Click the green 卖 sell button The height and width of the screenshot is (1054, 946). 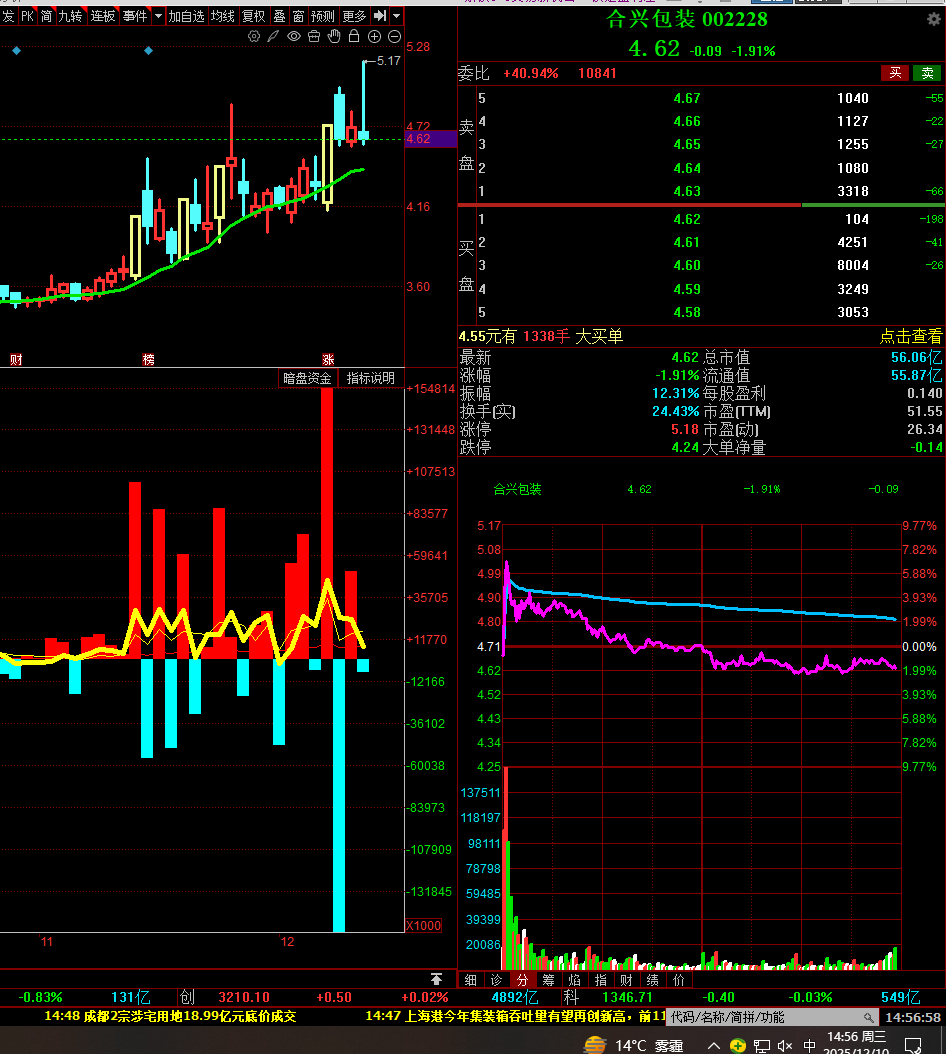click(927, 73)
